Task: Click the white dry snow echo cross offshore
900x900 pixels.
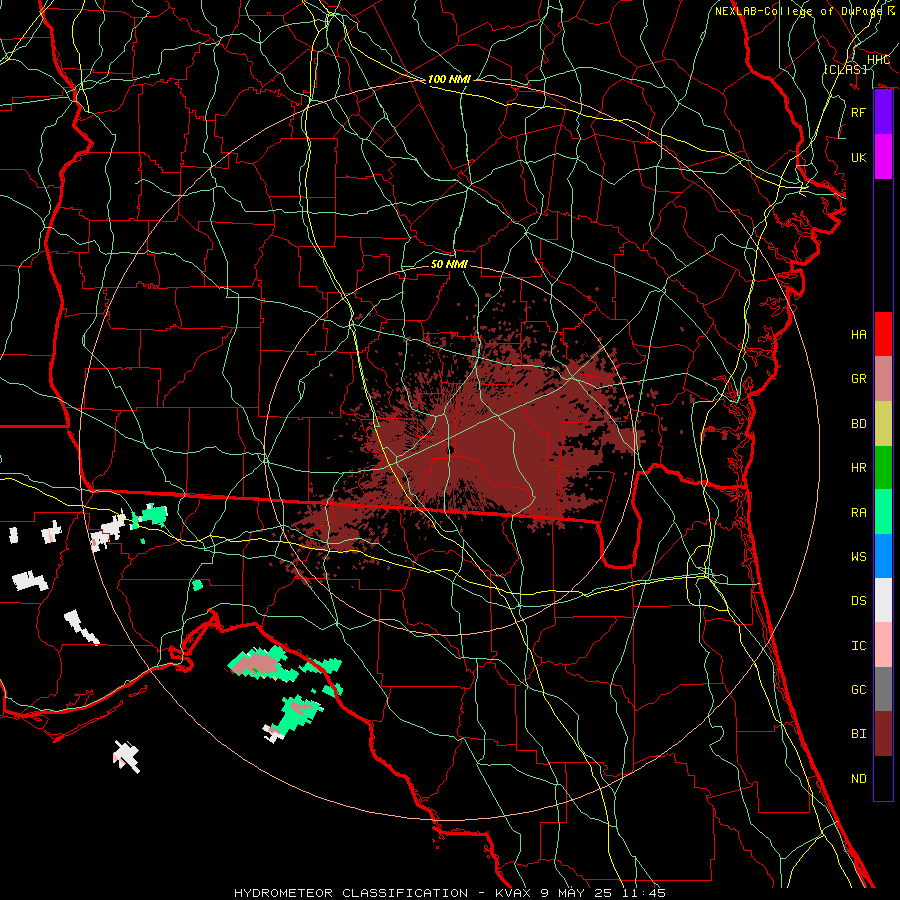Action: tap(126, 756)
